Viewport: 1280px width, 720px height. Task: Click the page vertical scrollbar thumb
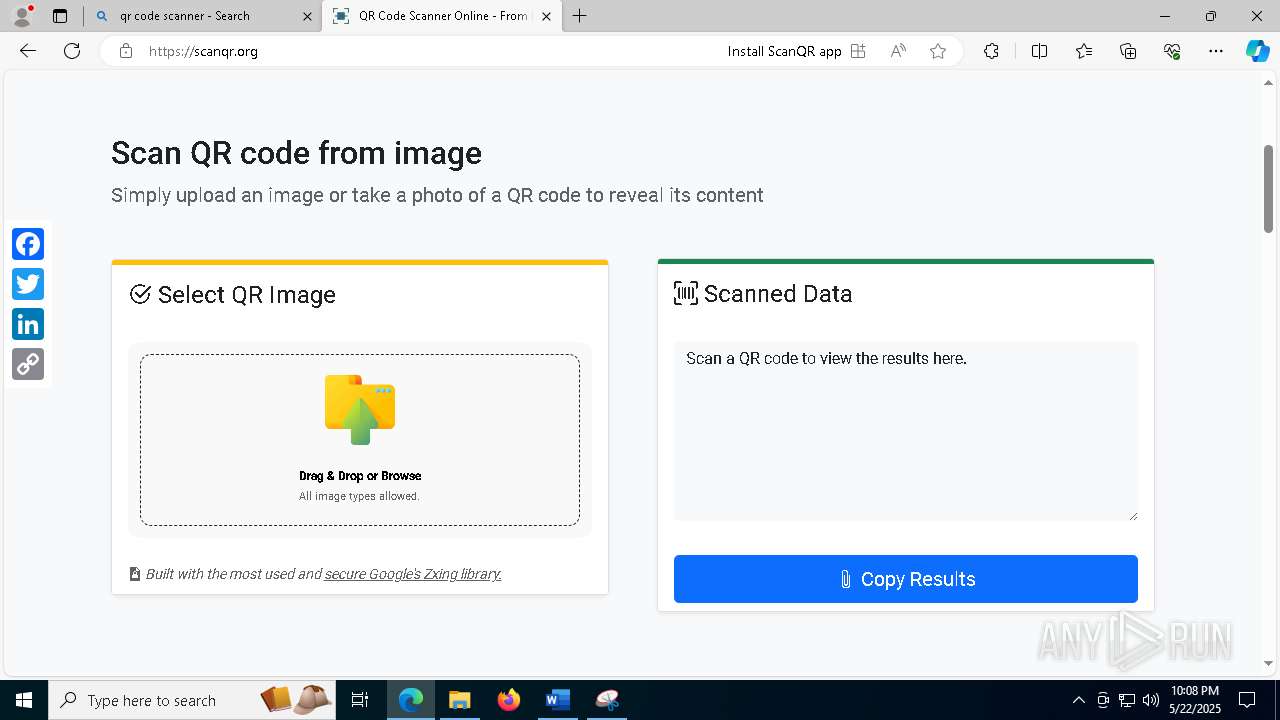(1268, 189)
